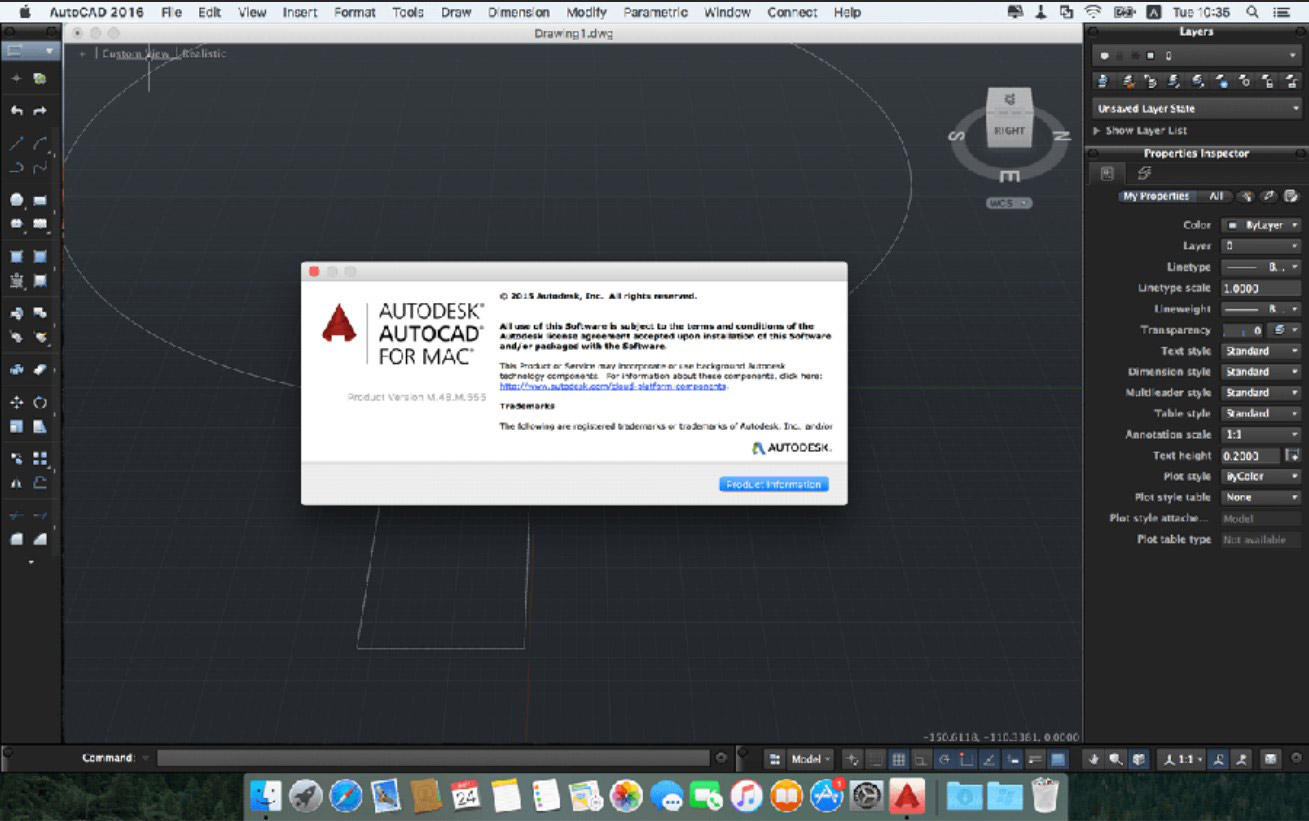
Task: Open the Pan tool in the status bar
Action: point(1094,758)
